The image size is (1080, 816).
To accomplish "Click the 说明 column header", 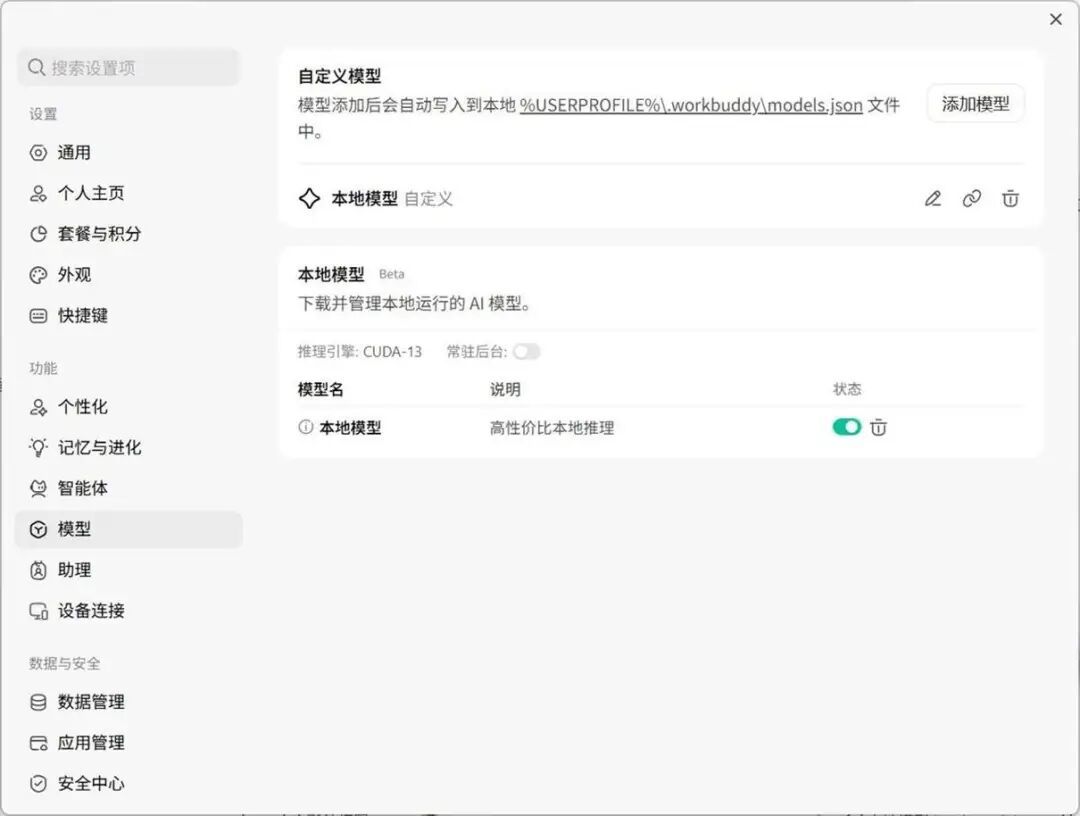I will click(x=505, y=389).
